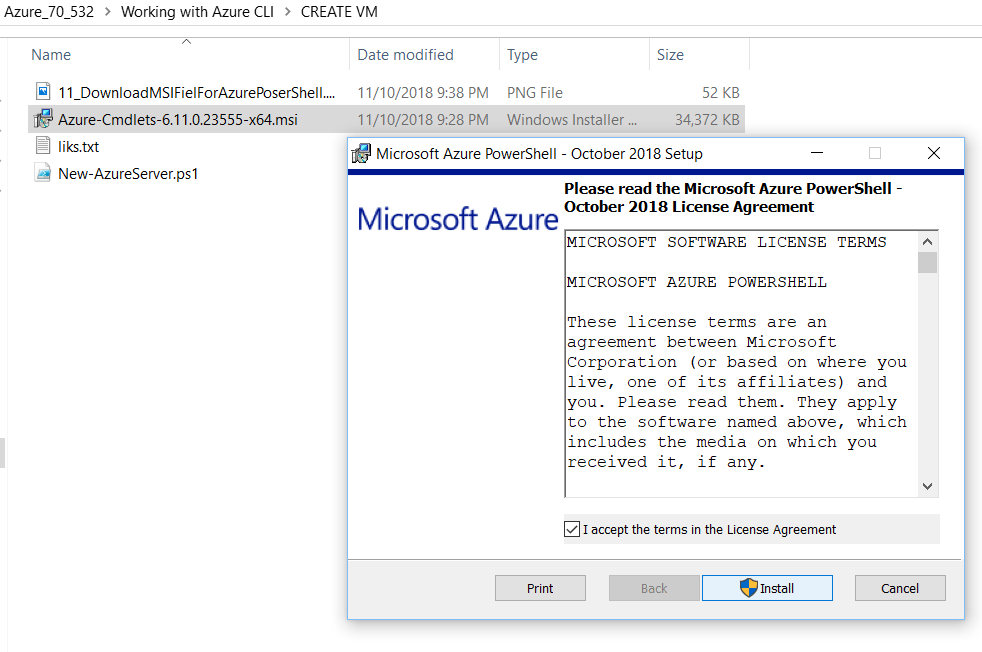
Task: Click the Windows Installer icon beside Azure-Cmdlets MSI file
Action: [44, 119]
